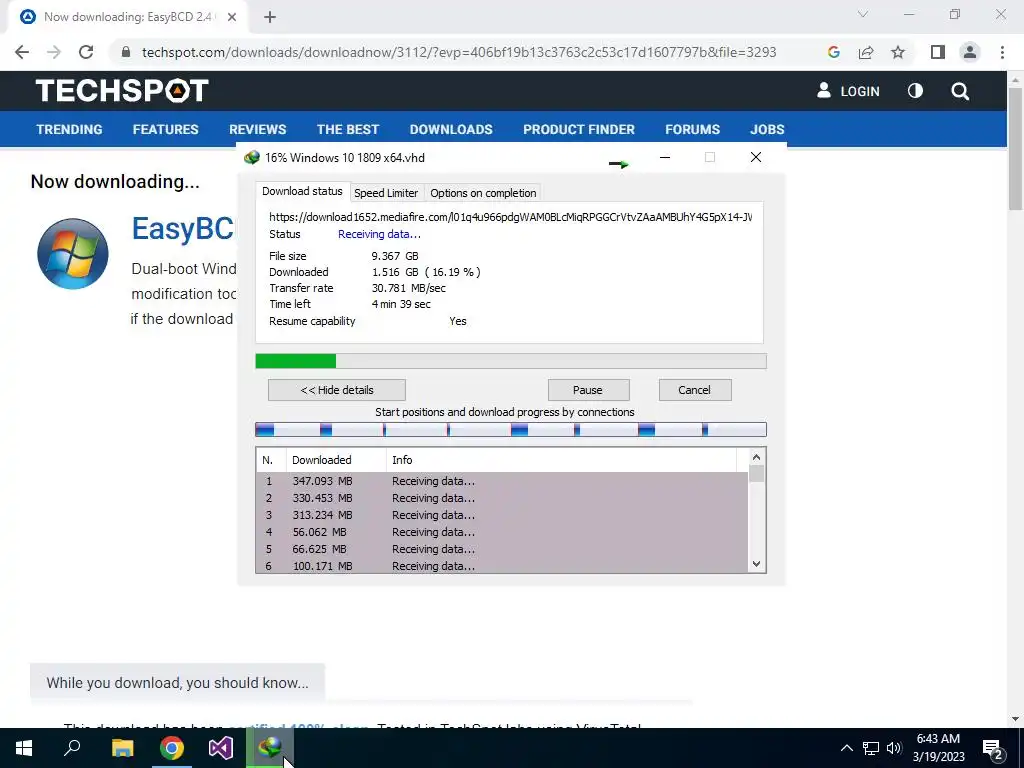The width and height of the screenshot is (1024, 768).
Task: Minimize the IDM download dialog
Action: pos(665,157)
